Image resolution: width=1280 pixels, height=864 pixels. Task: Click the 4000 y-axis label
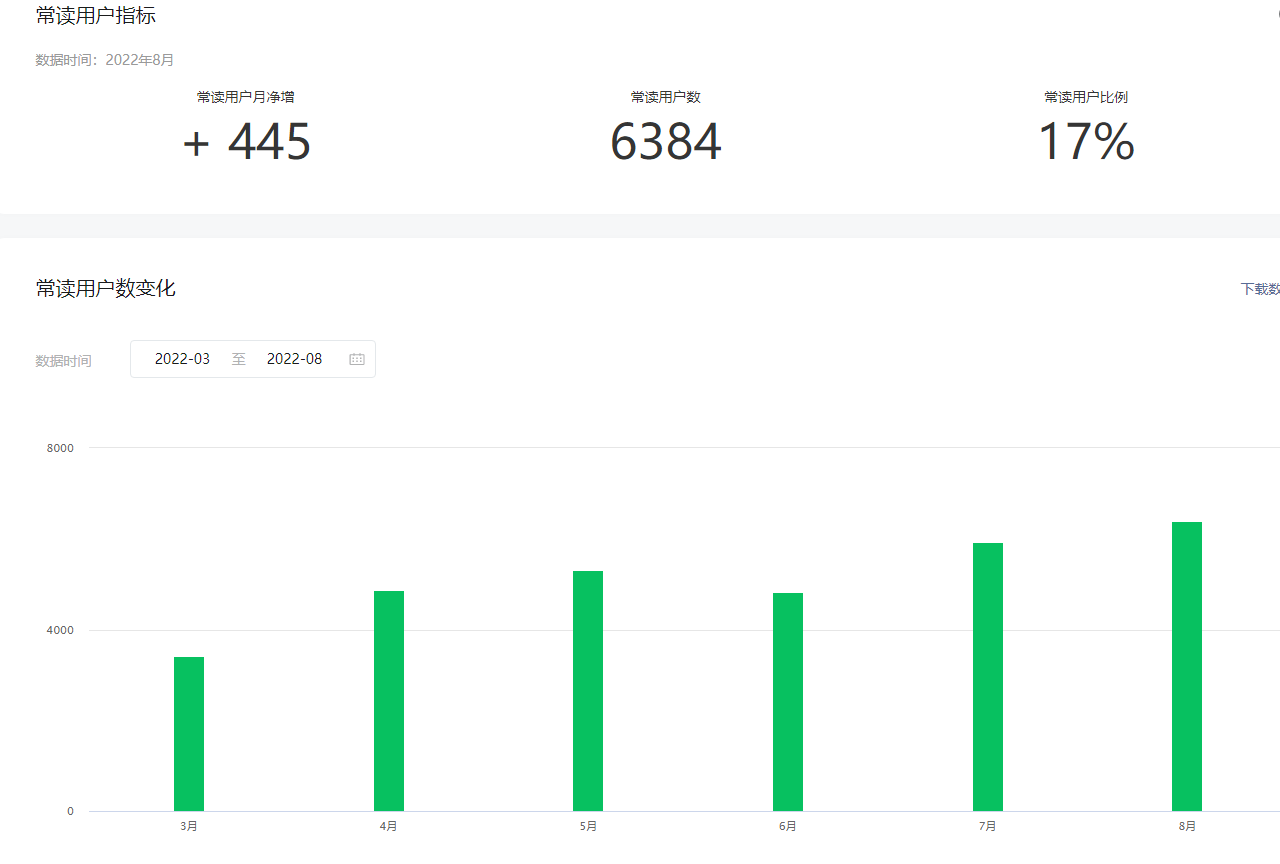click(60, 630)
